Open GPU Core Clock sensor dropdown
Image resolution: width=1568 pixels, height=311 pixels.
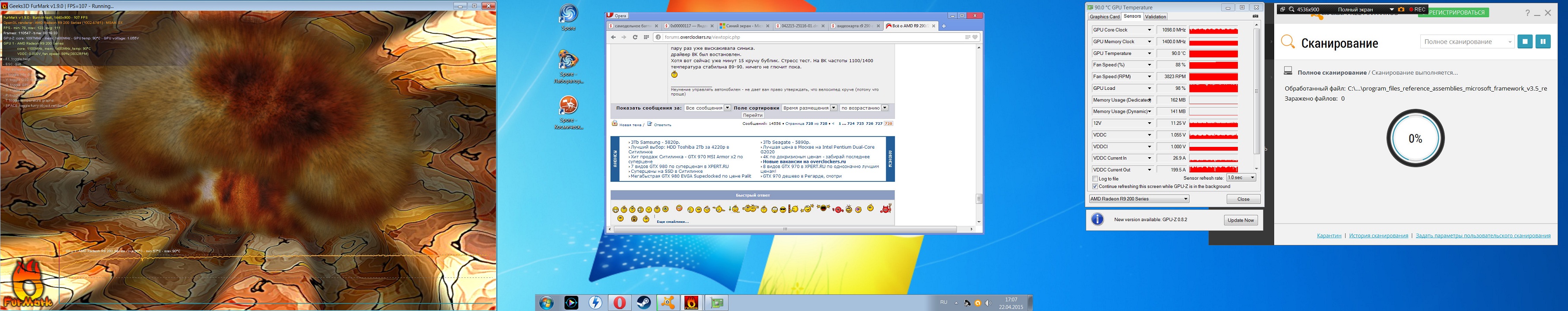click(1149, 30)
